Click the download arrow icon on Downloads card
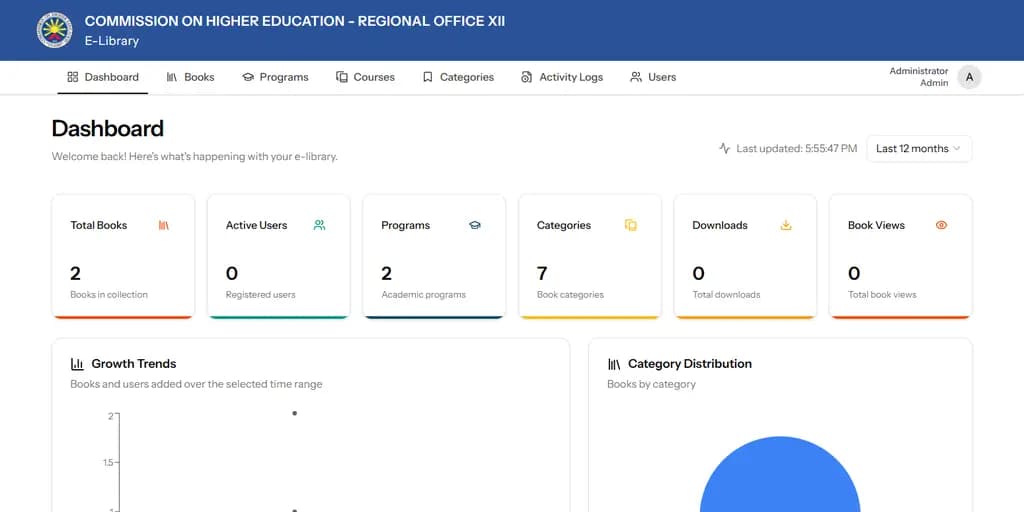Screen dimensions: 1024x512 tap(786, 225)
